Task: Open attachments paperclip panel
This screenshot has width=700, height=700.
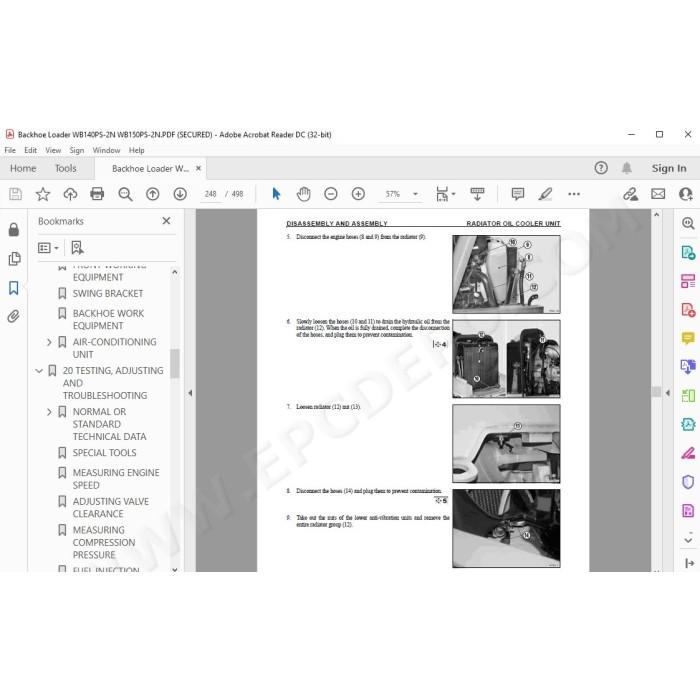Action: 14,317
